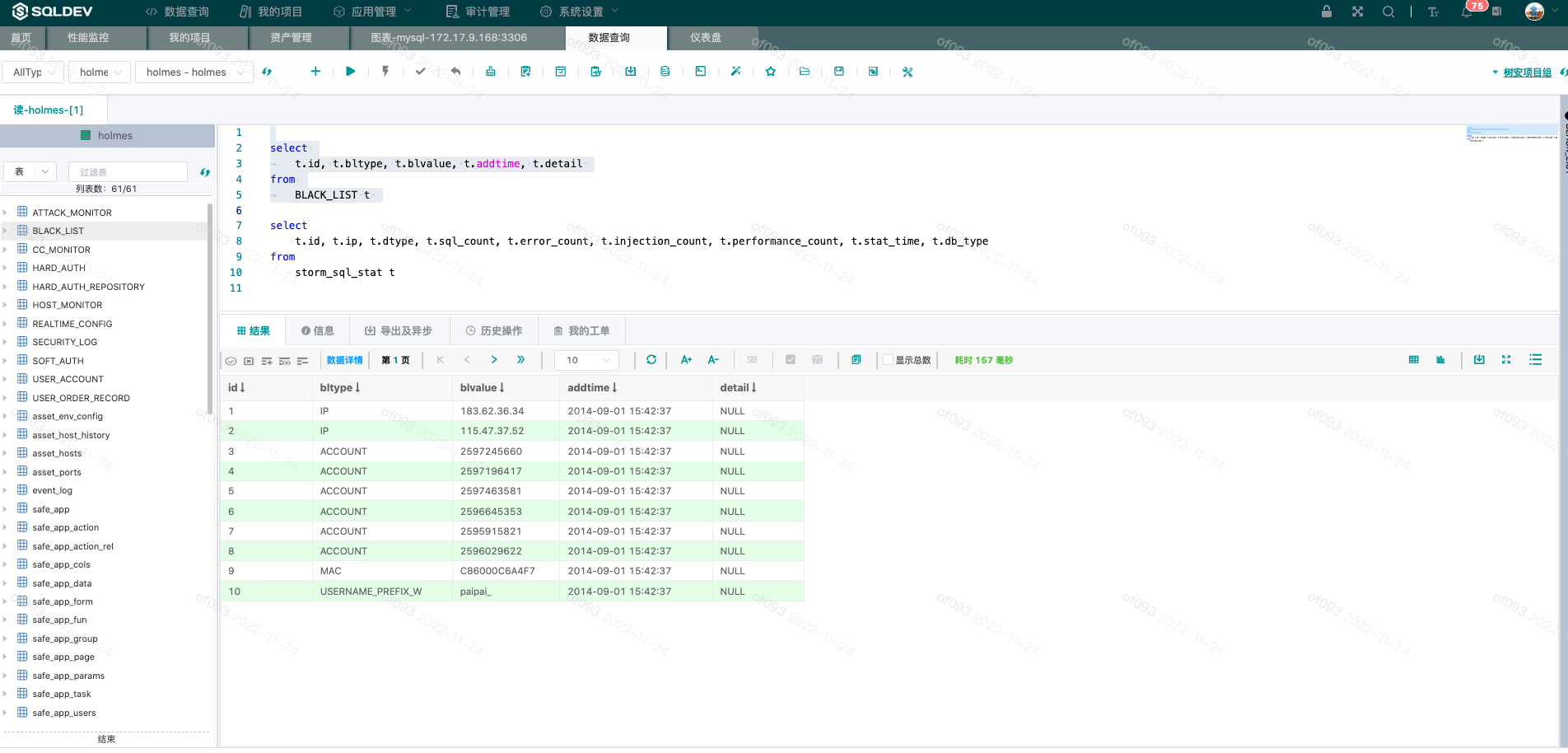This screenshot has height=753, width=1568.
Task: Select the event_log table in tree
Action: pos(53,490)
